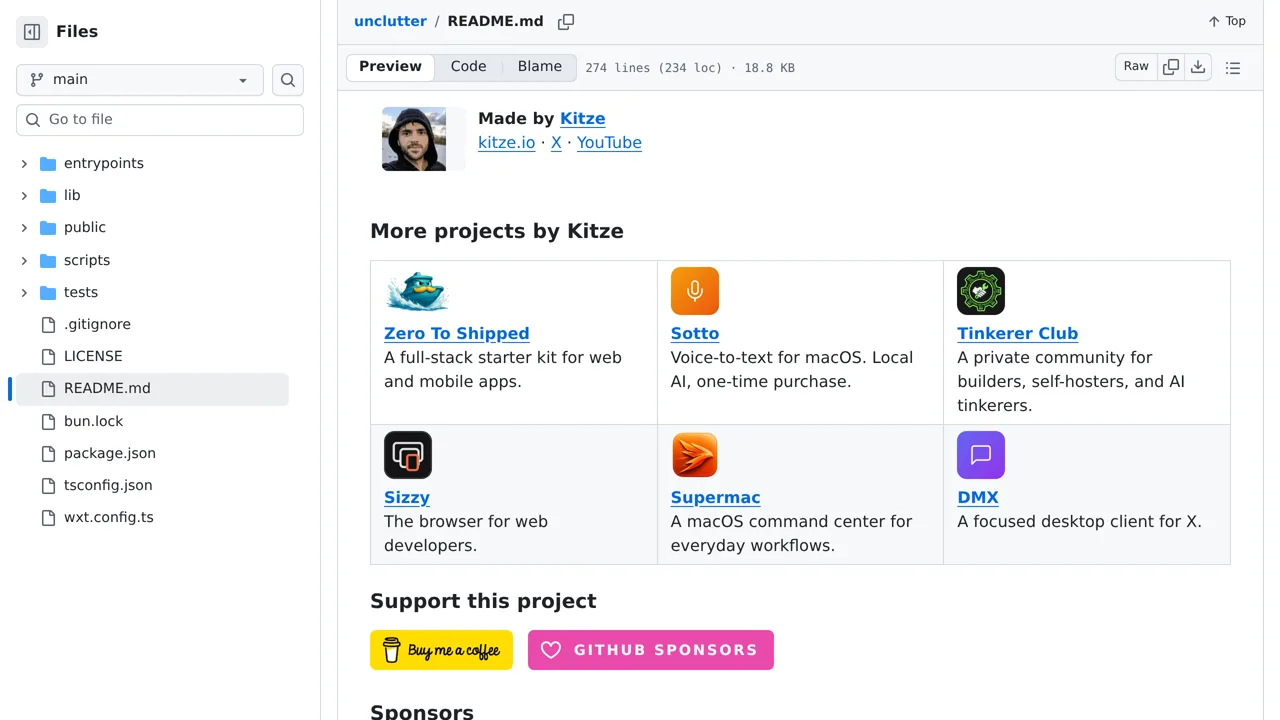Open the Sizzy link
1280x720 pixels.
[407, 497]
